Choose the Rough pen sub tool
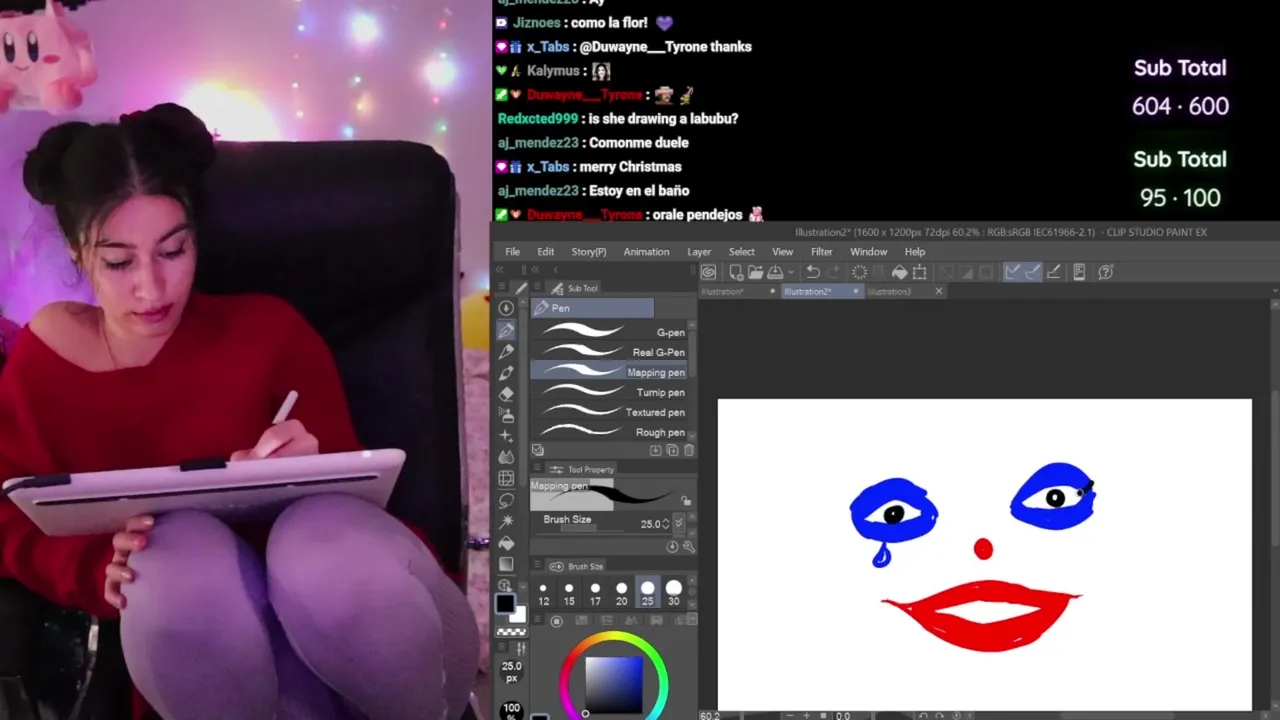The width and height of the screenshot is (1280, 720). [x=609, y=432]
